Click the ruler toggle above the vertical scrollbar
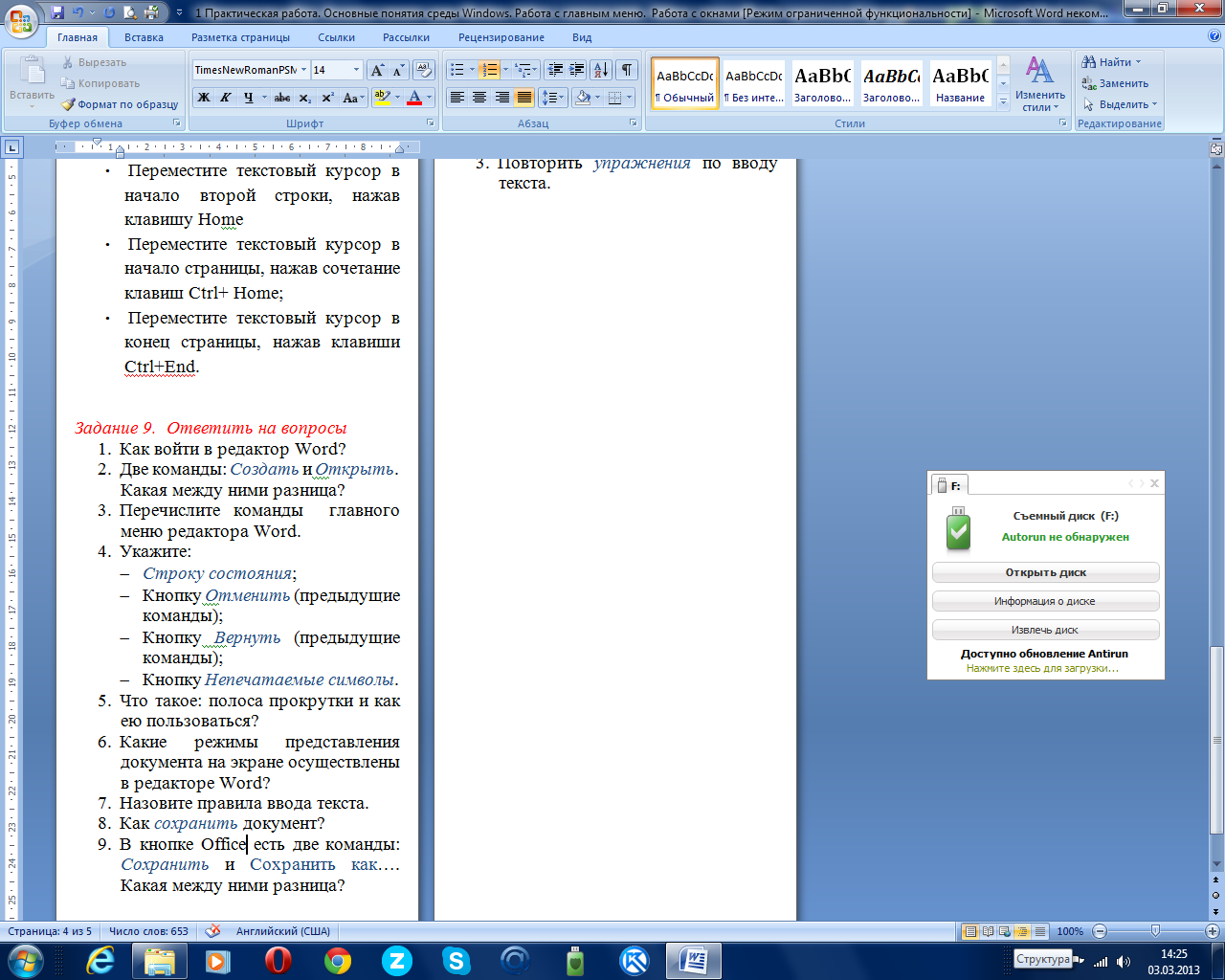Image resolution: width=1225 pixels, height=980 pixels. coord(1216,149)
